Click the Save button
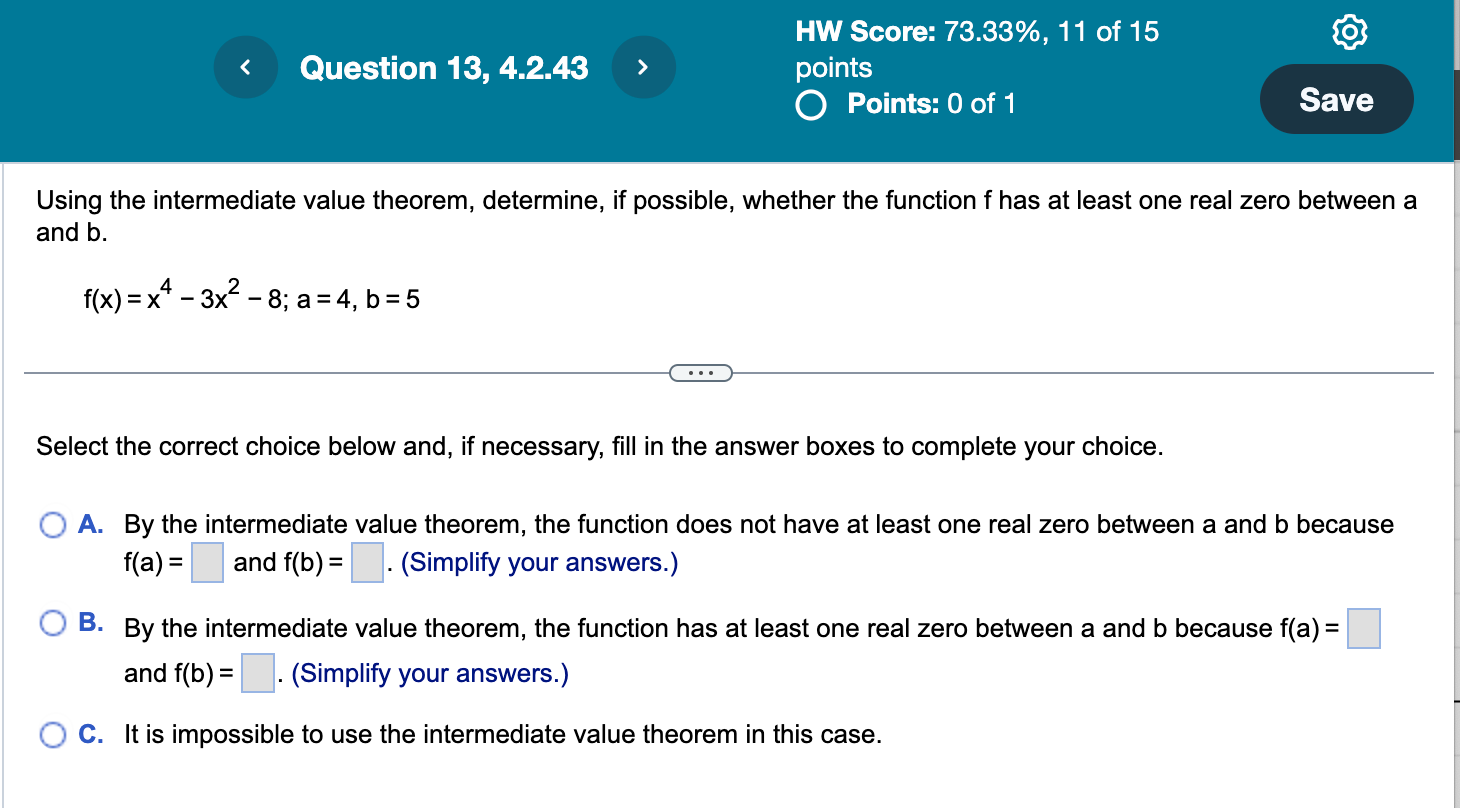This screenshot has width=1460, height=808. pos(1336,99)
